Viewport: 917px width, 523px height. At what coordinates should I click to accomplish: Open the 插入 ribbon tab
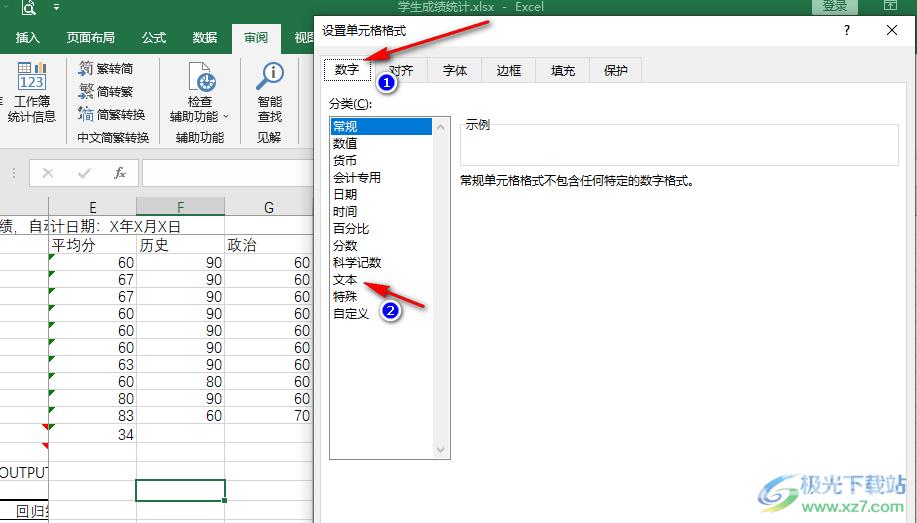(x=27, y=38)
